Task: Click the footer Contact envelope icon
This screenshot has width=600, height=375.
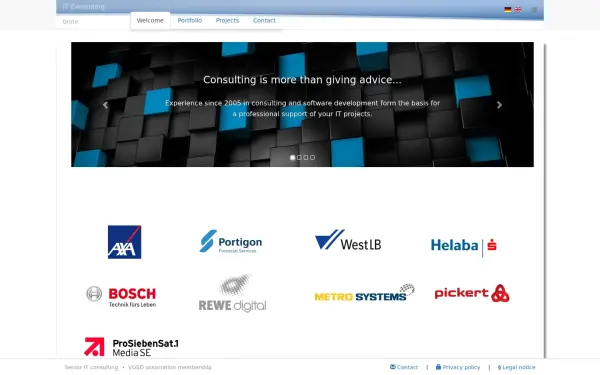Action: (393, 367)
